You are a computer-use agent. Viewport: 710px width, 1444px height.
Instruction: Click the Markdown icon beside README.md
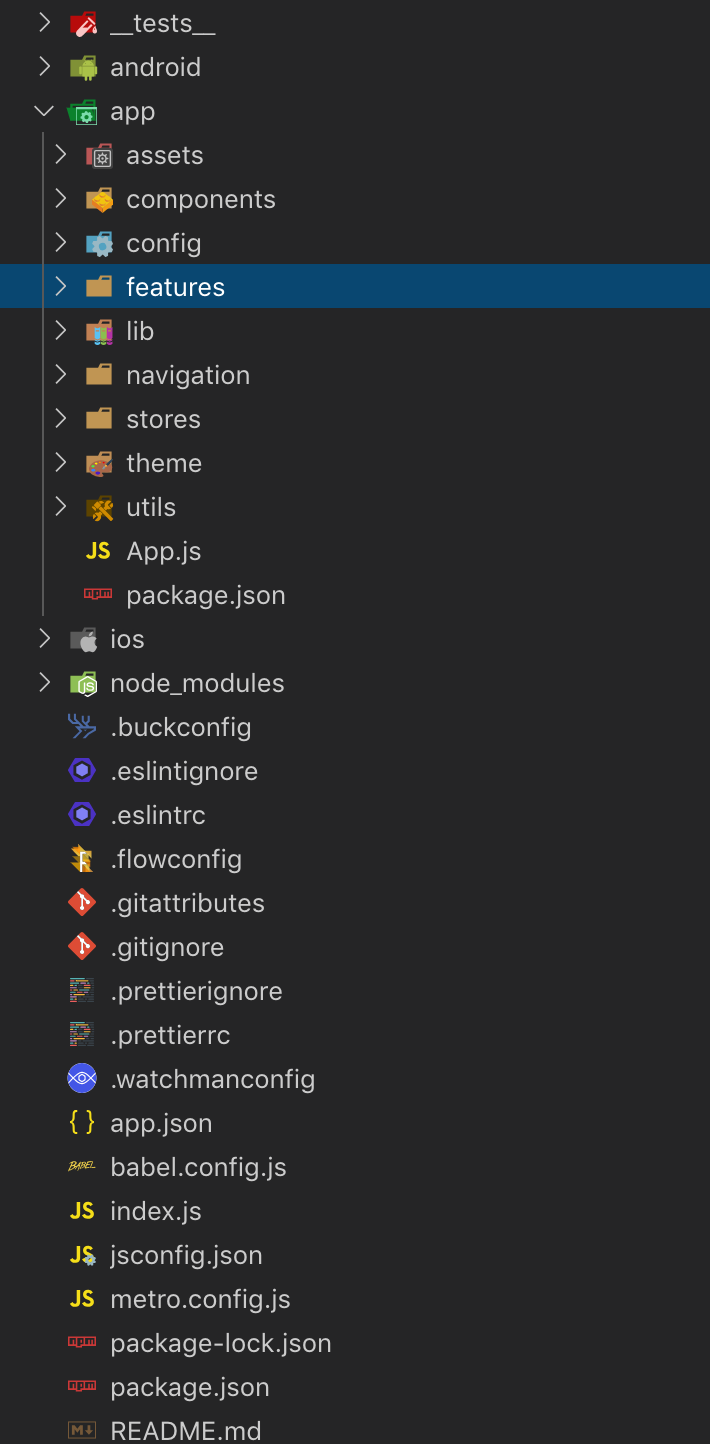coord(82,1431)
